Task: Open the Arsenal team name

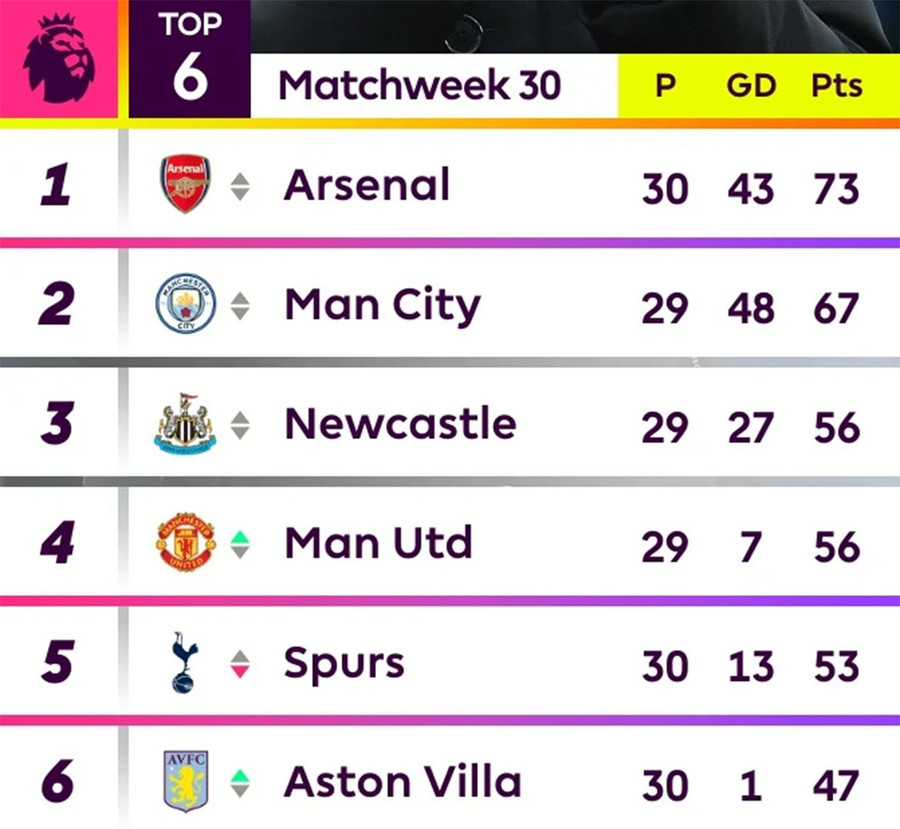Action: tap(367, 186)
